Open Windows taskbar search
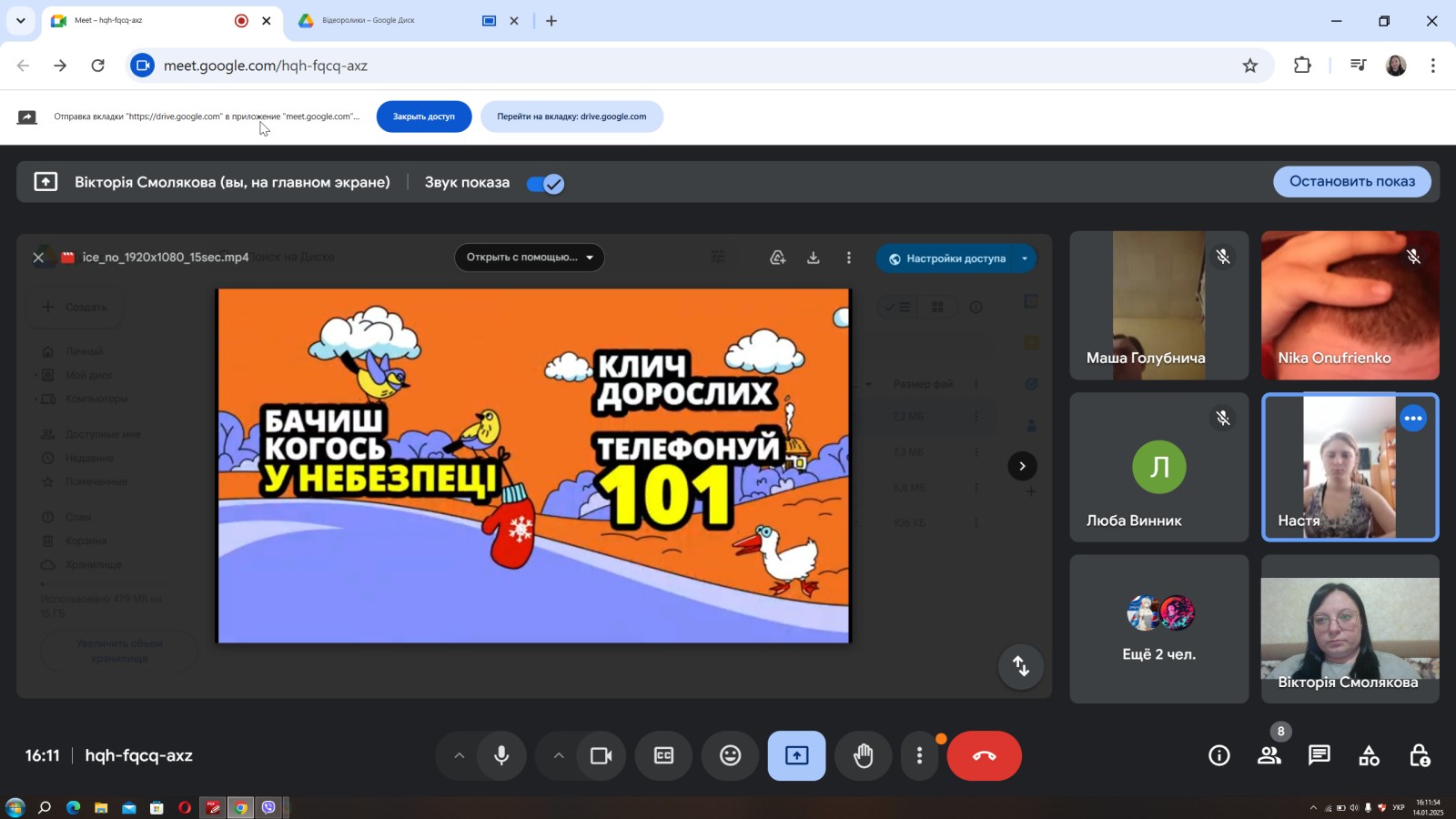This screenshot has width=1456, height=819. point(44,807)
